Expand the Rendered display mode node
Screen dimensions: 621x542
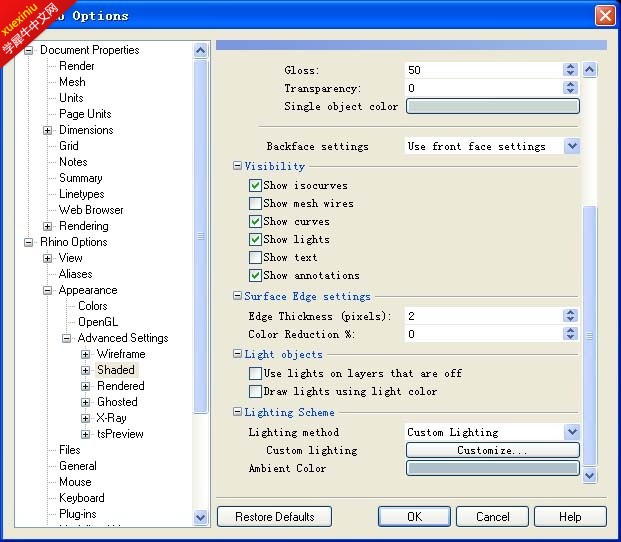86,386
